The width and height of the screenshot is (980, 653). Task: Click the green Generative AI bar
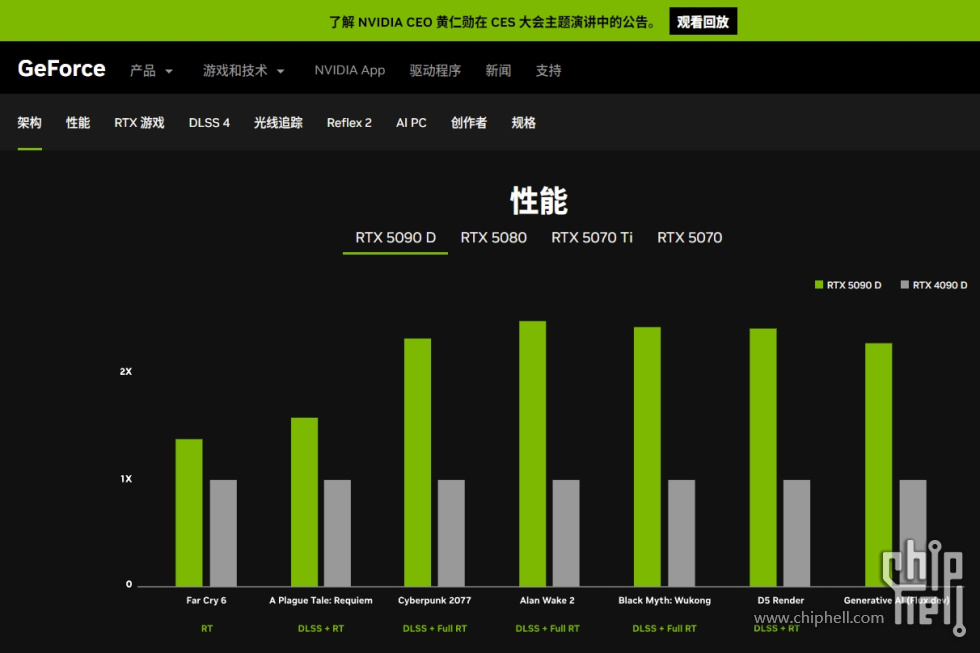point(879,465)
